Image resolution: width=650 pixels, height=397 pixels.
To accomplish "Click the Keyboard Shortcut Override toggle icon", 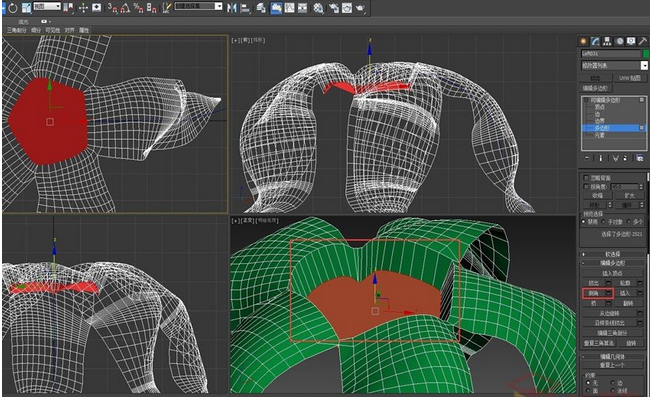I will click(97, 7).
